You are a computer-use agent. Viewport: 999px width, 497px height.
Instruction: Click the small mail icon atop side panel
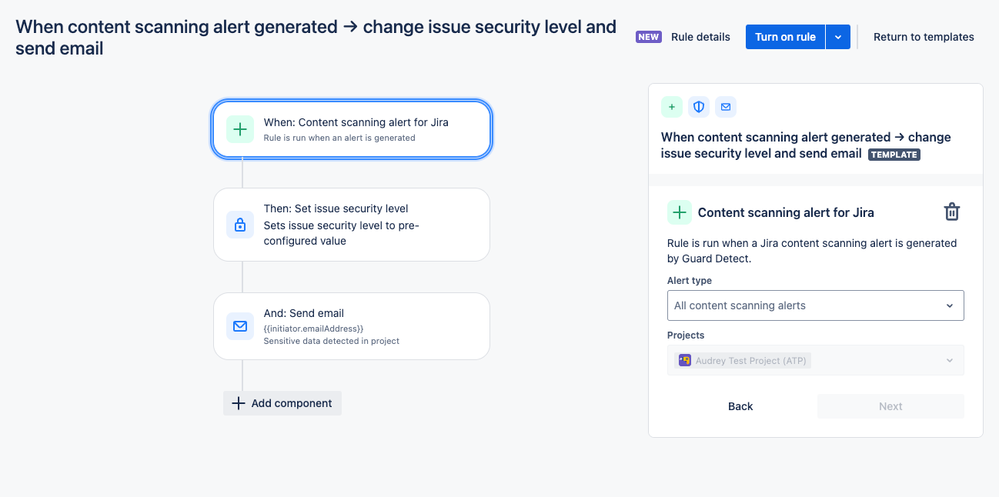pyautogui.click(x=725, y=107)
